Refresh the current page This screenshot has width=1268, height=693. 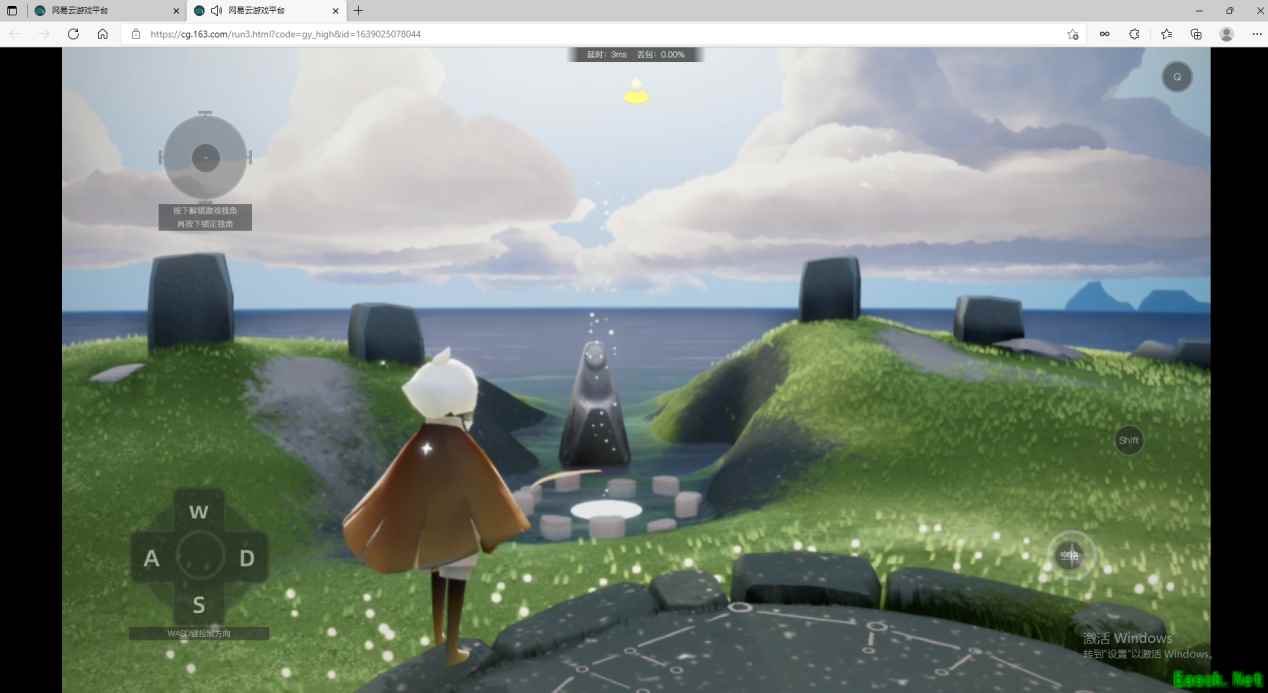point(73,34)
